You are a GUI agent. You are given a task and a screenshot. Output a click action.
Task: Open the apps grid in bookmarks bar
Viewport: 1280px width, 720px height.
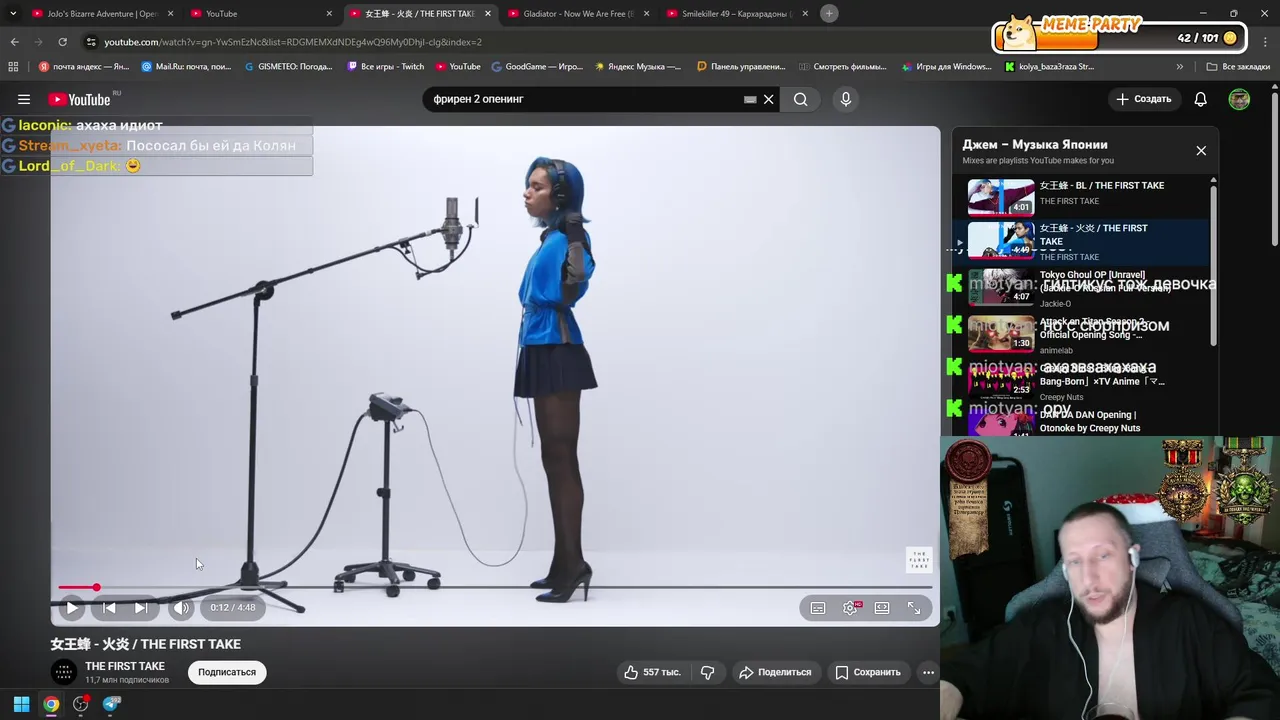coord(13,67)
